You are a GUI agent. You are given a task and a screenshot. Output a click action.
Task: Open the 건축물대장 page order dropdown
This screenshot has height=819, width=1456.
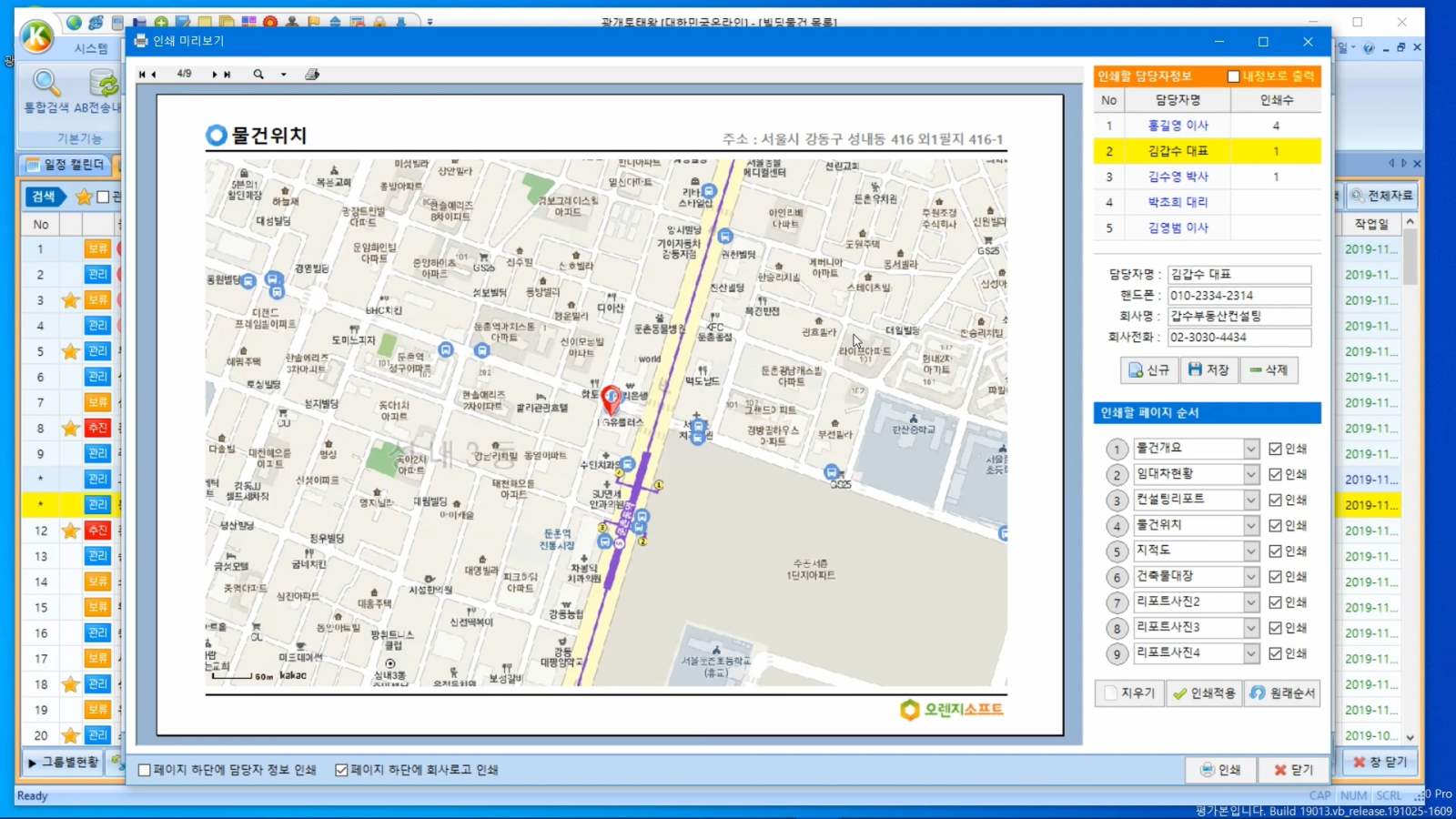(1251, 577)
